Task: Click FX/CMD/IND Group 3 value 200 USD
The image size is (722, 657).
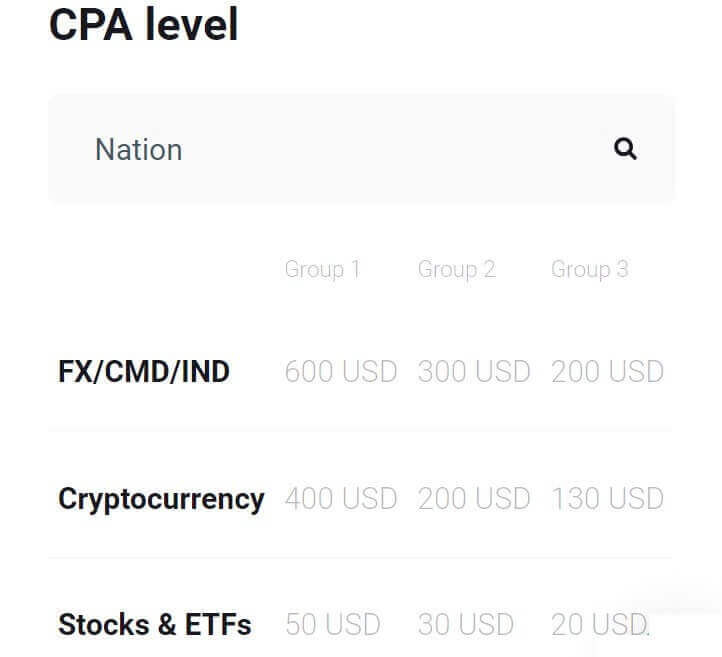Action: [607, 372]
